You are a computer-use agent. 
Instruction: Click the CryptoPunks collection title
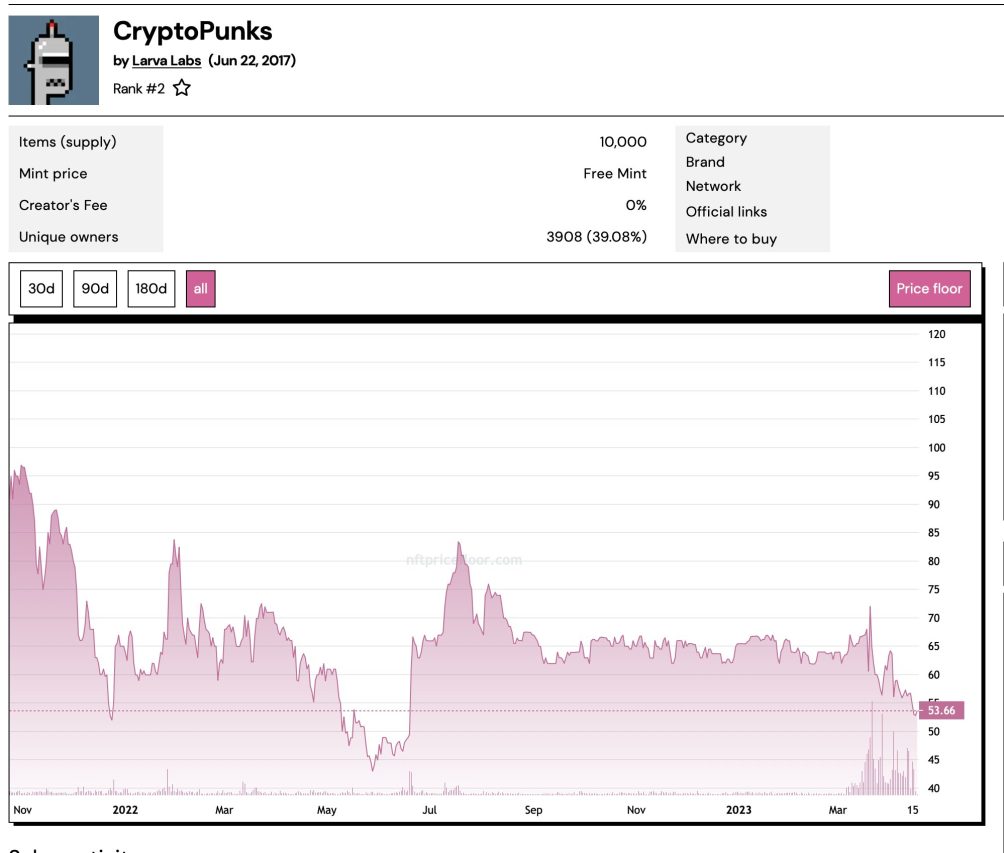193,31
